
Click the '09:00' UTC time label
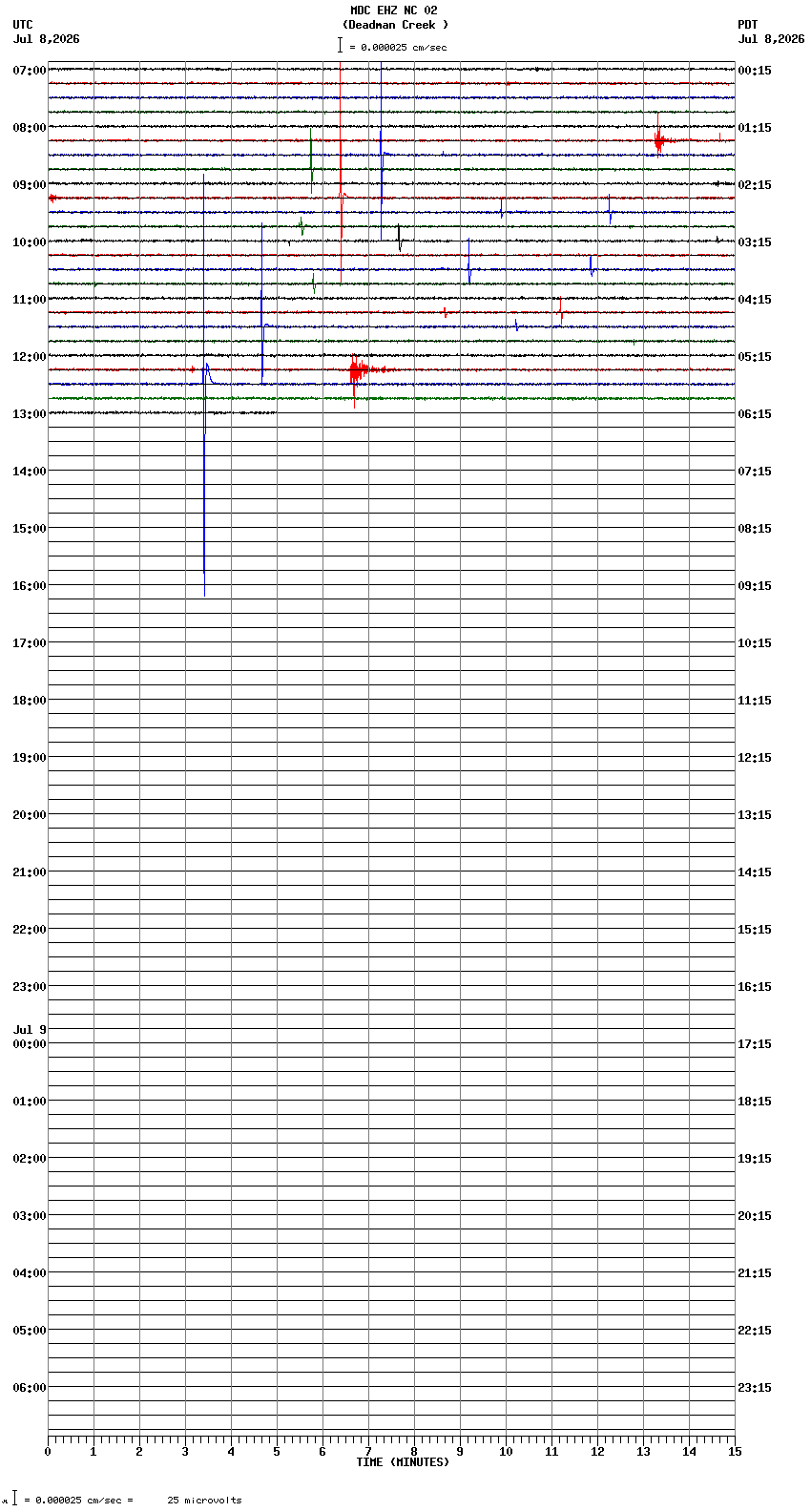point(30,185)
